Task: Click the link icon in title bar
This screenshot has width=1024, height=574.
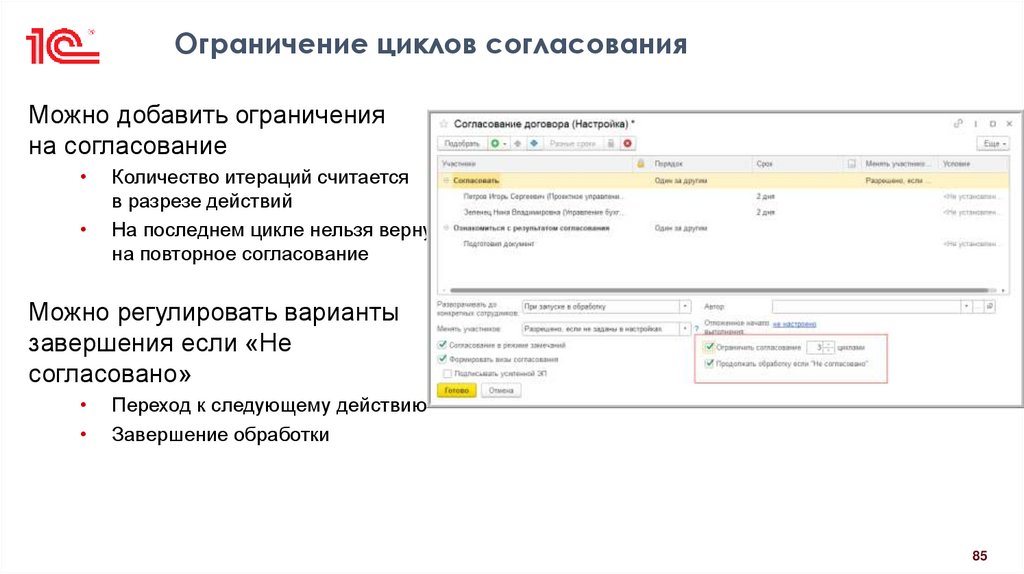Action: 958,123
